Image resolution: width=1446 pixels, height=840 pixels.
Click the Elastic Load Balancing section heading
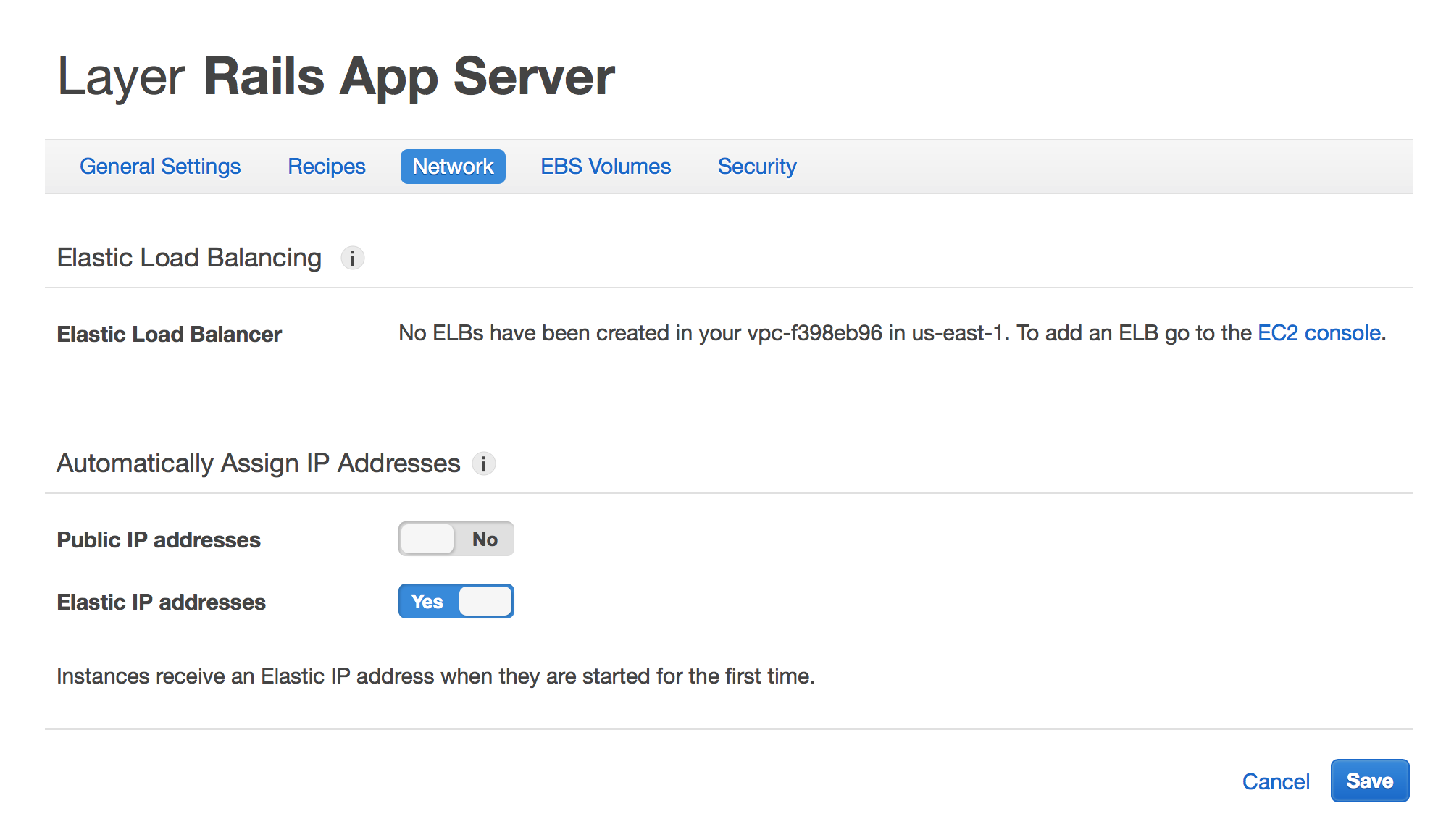pos(189,258)
